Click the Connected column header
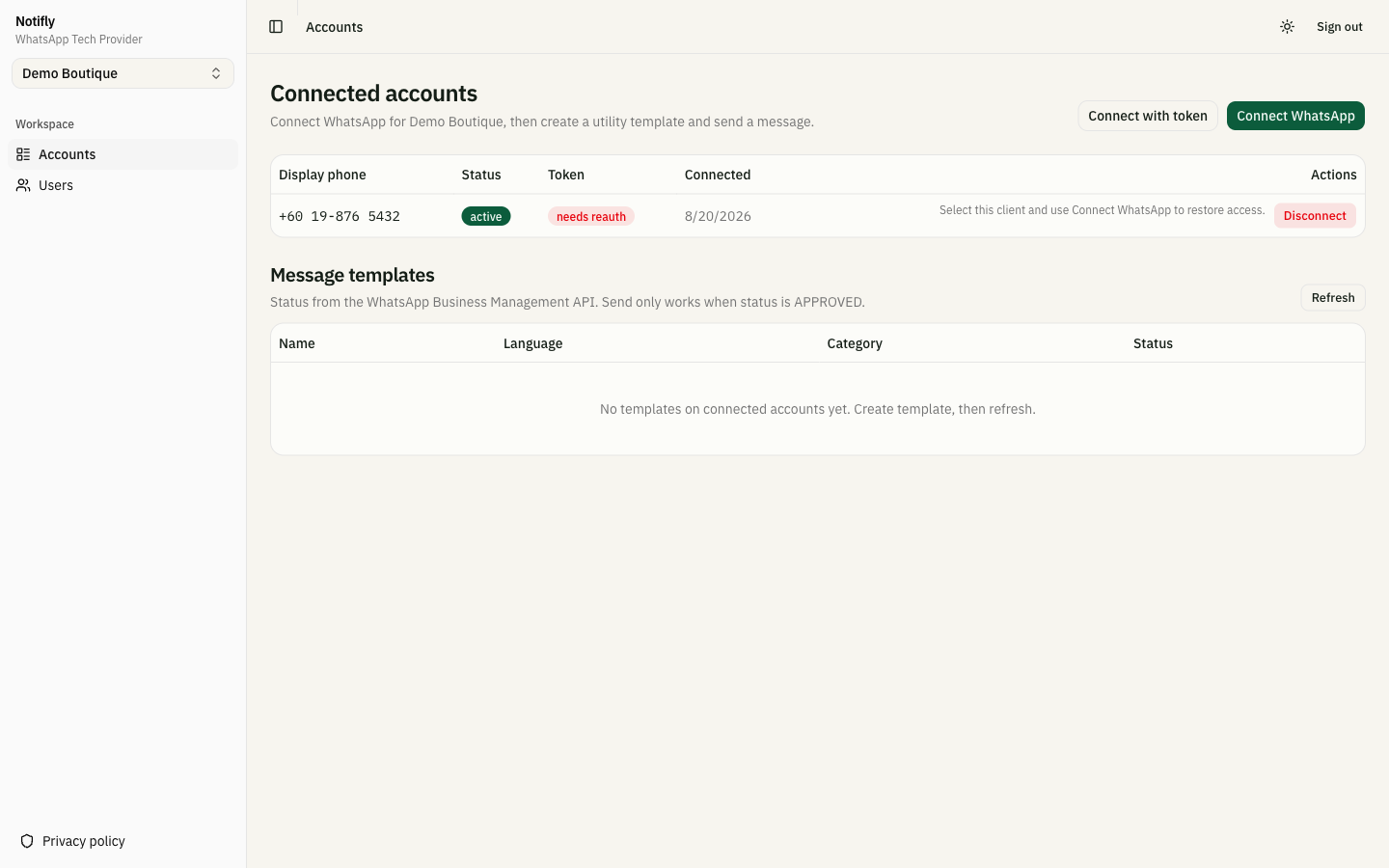The width and height of the screenshot is (1389, 868). tap(718, 175)
